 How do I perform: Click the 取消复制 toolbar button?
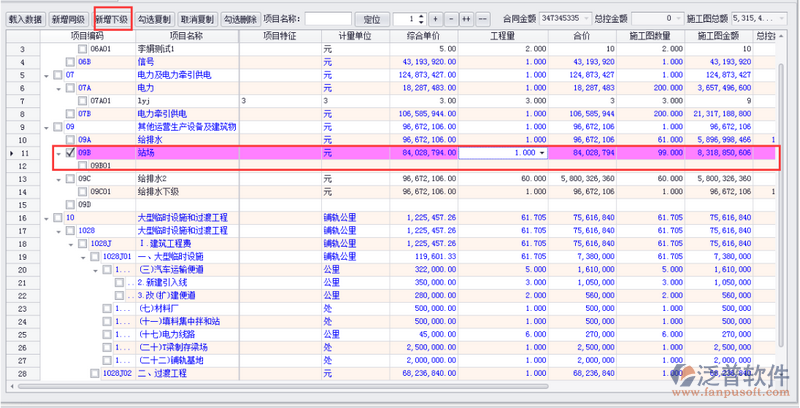point(197,19)
